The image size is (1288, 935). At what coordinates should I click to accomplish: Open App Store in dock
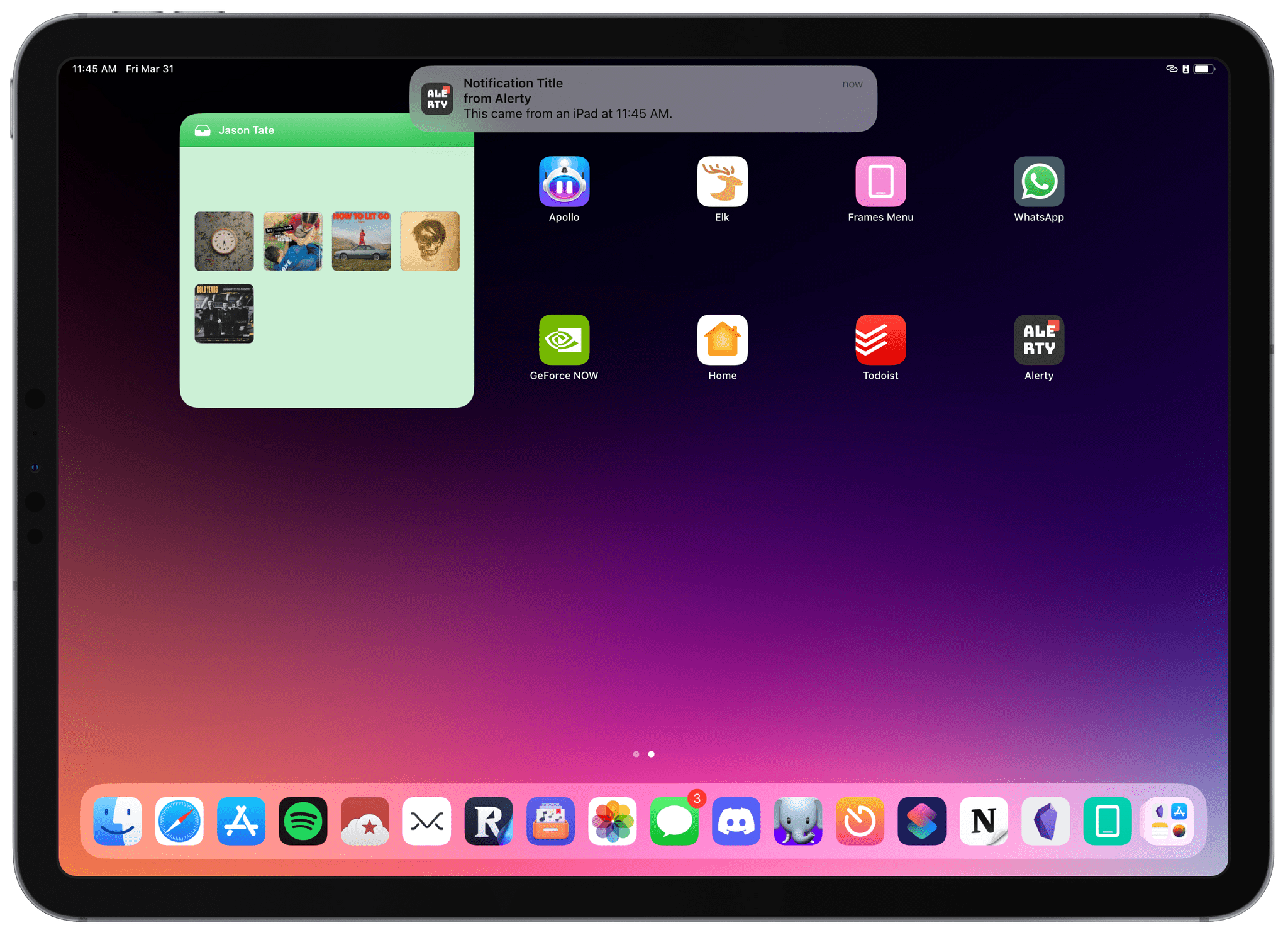[241, 821]
